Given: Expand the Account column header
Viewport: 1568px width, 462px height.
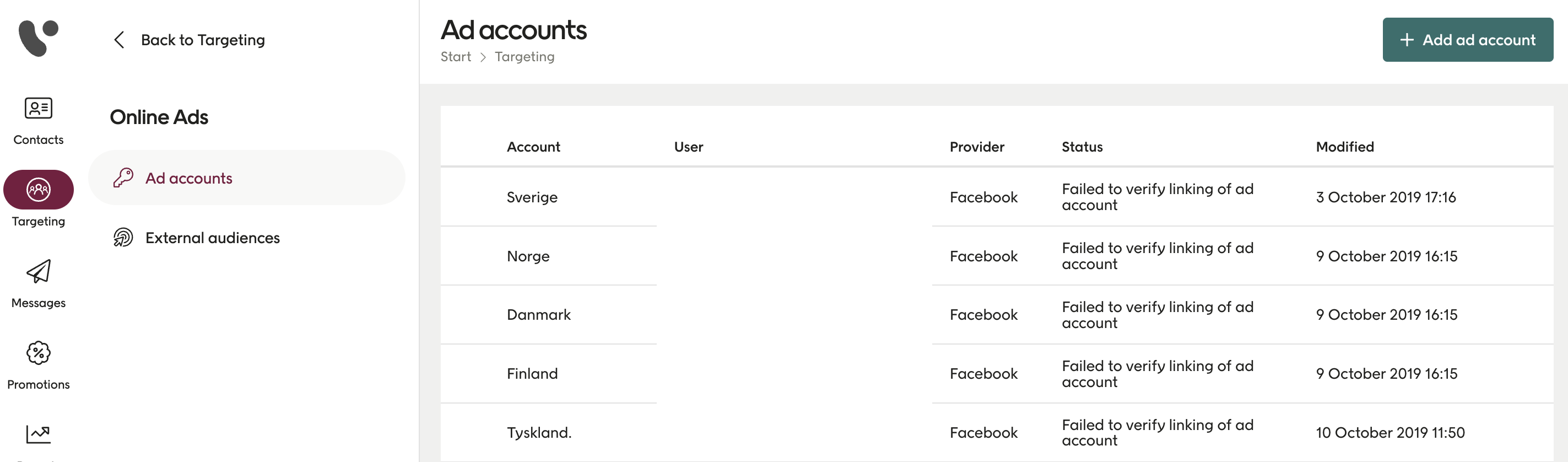Looking at the screenshot, I should click(533, 146).
